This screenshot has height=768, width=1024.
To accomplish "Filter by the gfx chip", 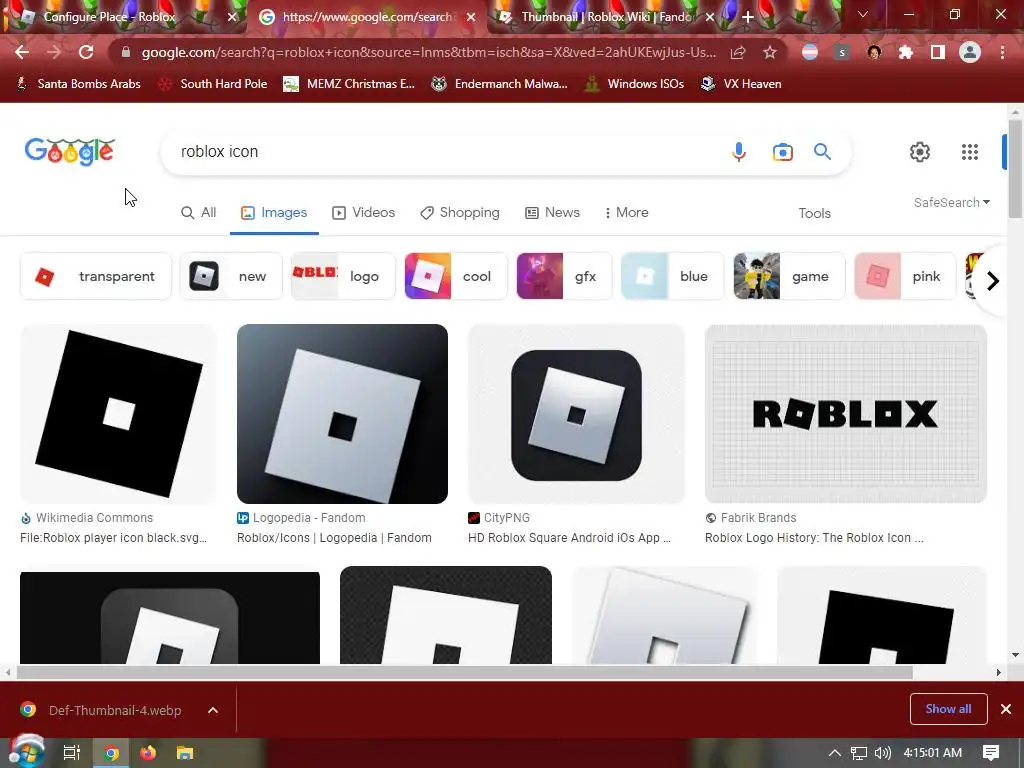I will [564, 276].
